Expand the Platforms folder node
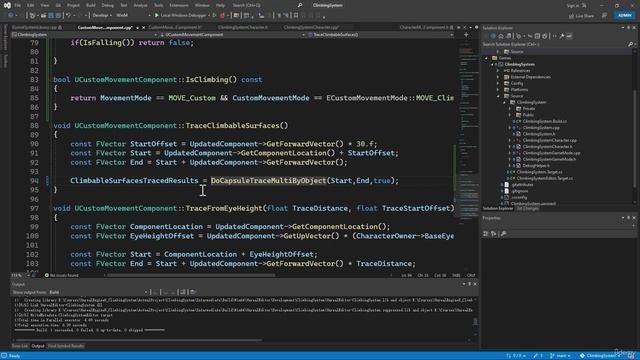The height and width of the screenshot is (360, 640). [498, 89]
